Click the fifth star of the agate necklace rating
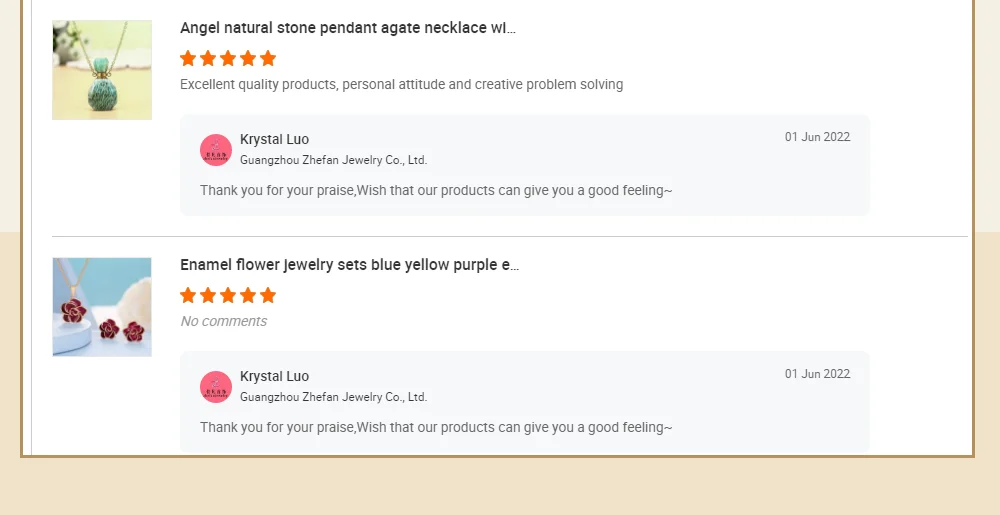This screenshot has height=515, width=1000. click(x=268, y=58)
